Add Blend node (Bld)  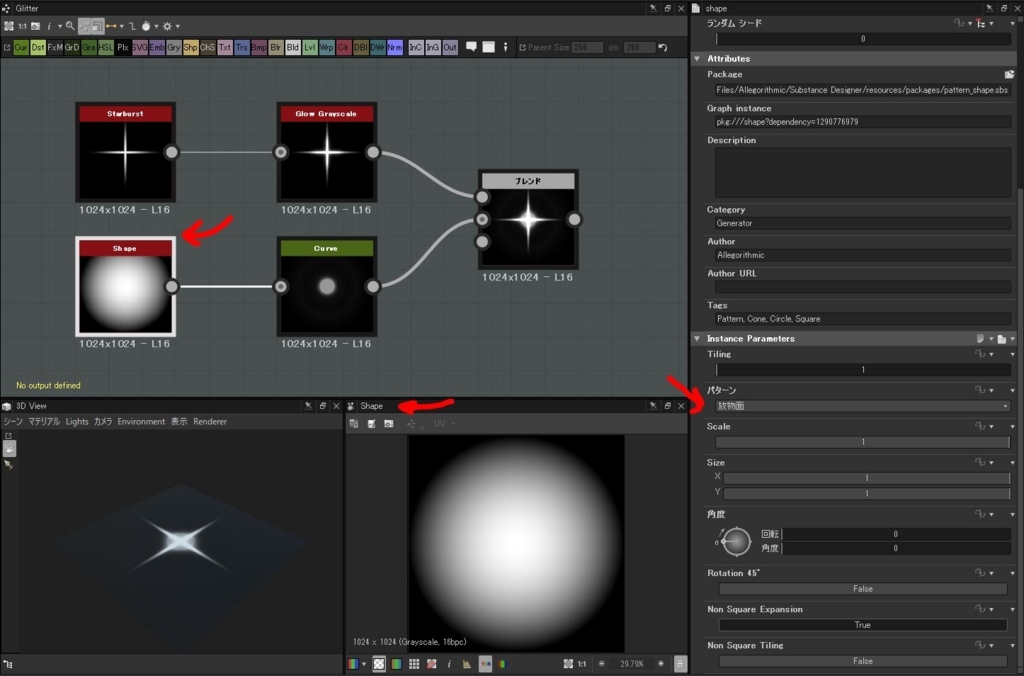(x=293, y=48)
